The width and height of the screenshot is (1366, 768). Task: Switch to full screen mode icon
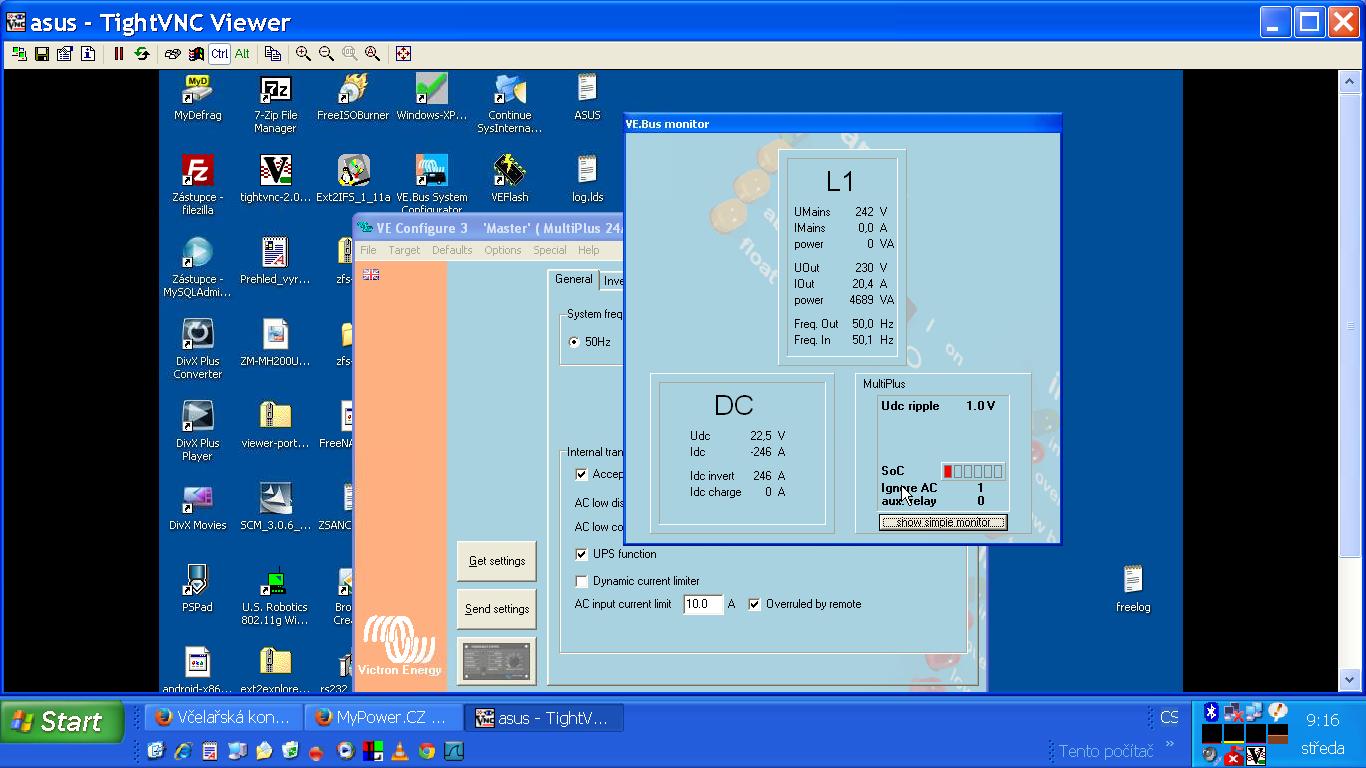(x=403, y=54)
